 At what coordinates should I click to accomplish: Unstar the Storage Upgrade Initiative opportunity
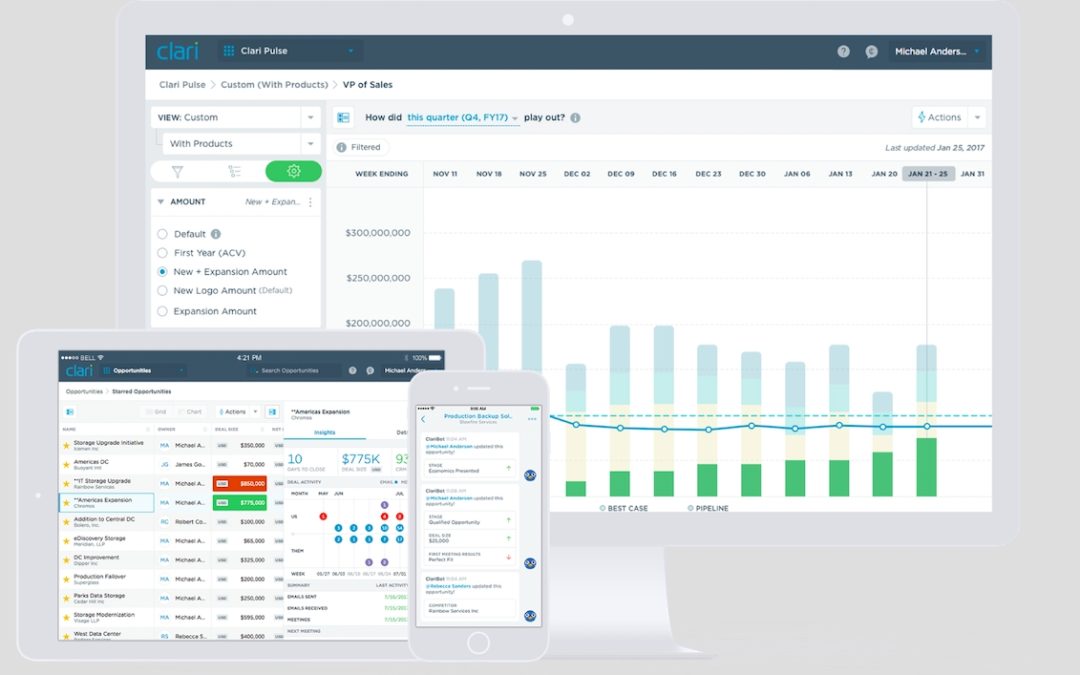(67, 446)
